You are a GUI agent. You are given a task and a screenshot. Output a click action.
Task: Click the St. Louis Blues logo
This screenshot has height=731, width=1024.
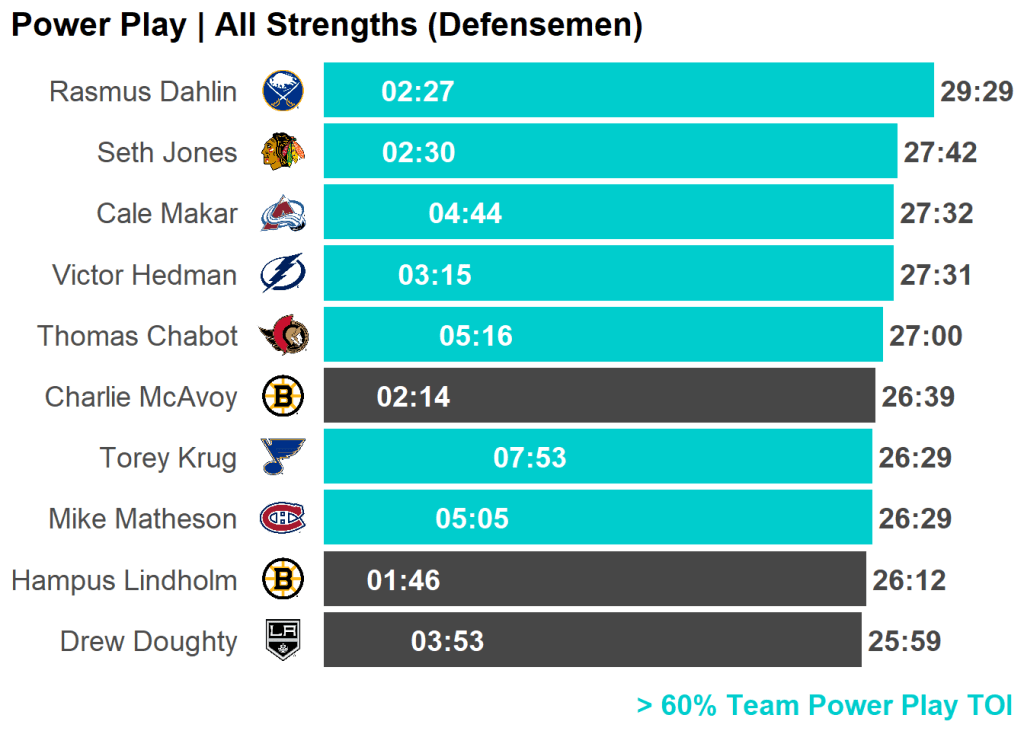pyautogui.click(x=282, y=458)
